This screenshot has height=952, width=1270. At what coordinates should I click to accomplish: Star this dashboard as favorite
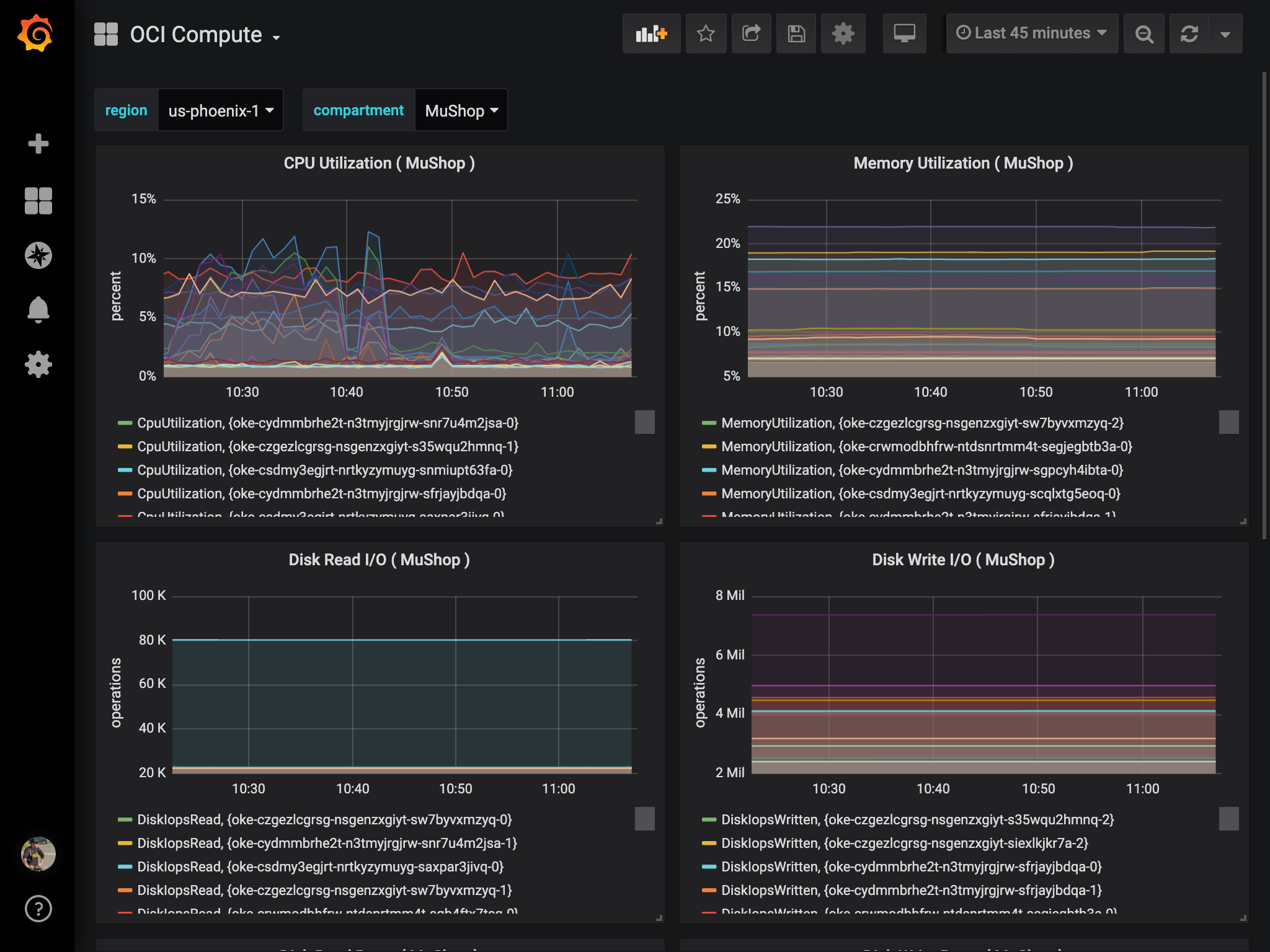click(x=706, y=33)
